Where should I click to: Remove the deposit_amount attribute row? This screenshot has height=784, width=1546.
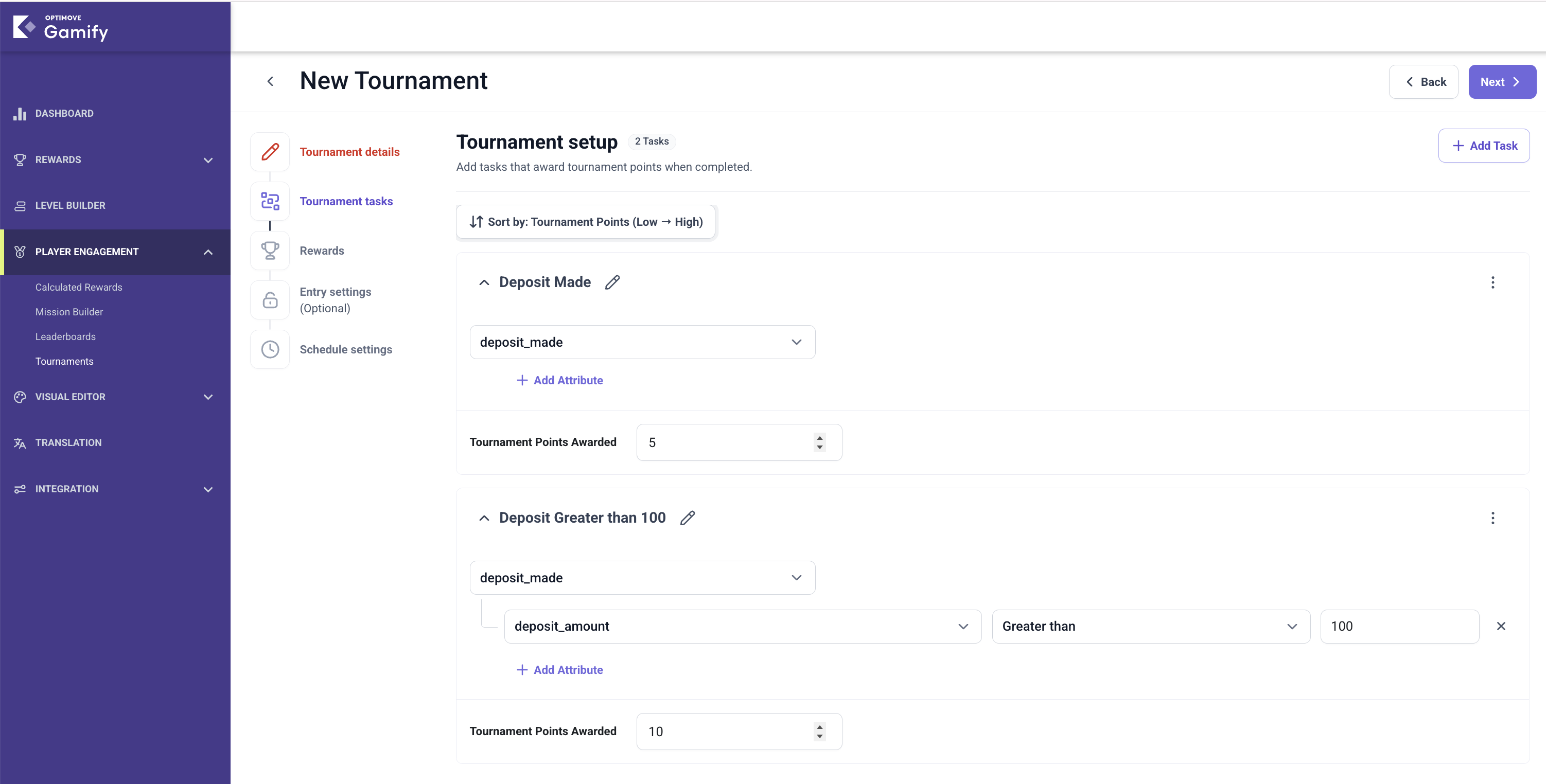click(1501, 626)
